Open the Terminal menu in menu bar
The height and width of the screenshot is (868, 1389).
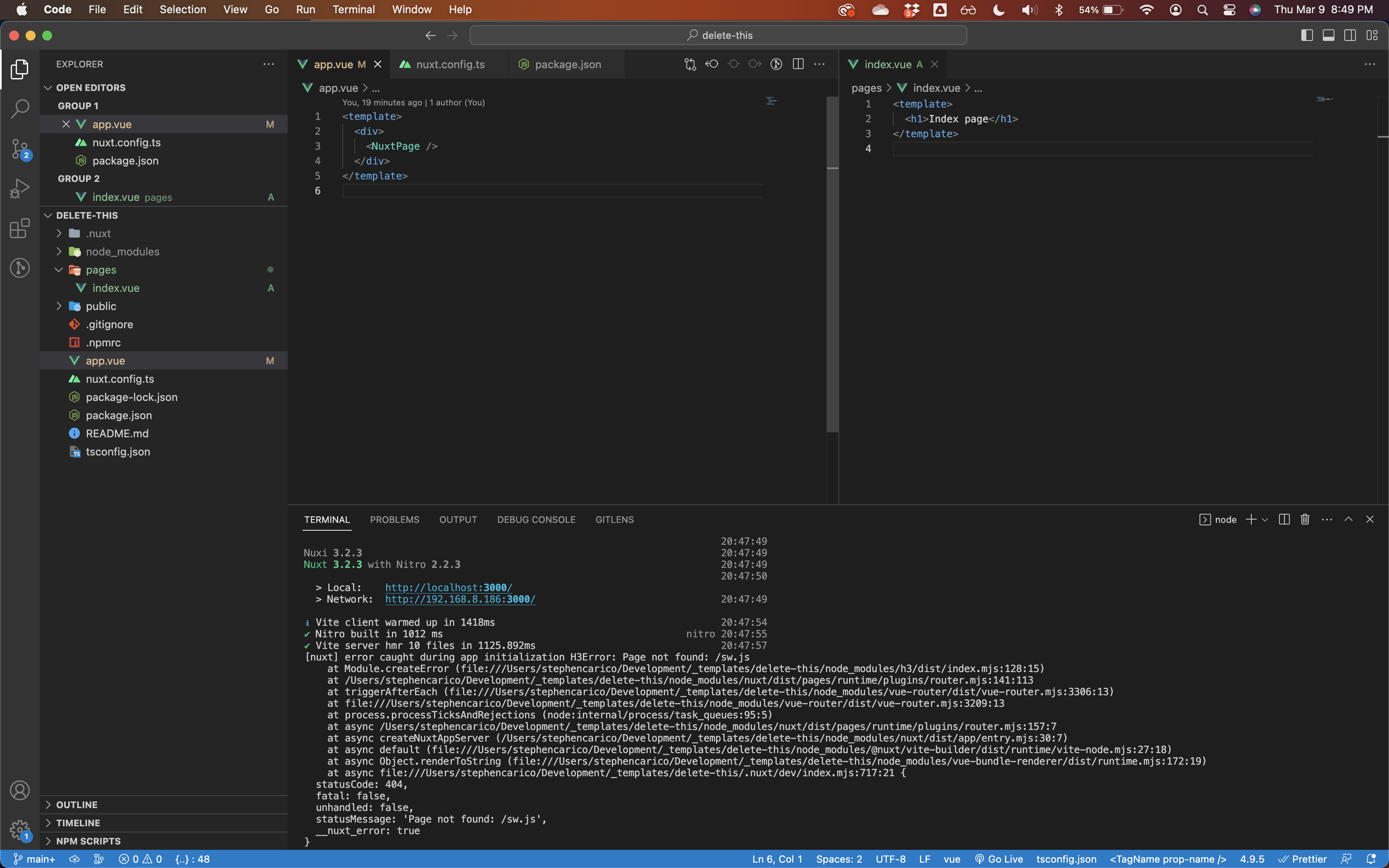(x=353, y=9)
